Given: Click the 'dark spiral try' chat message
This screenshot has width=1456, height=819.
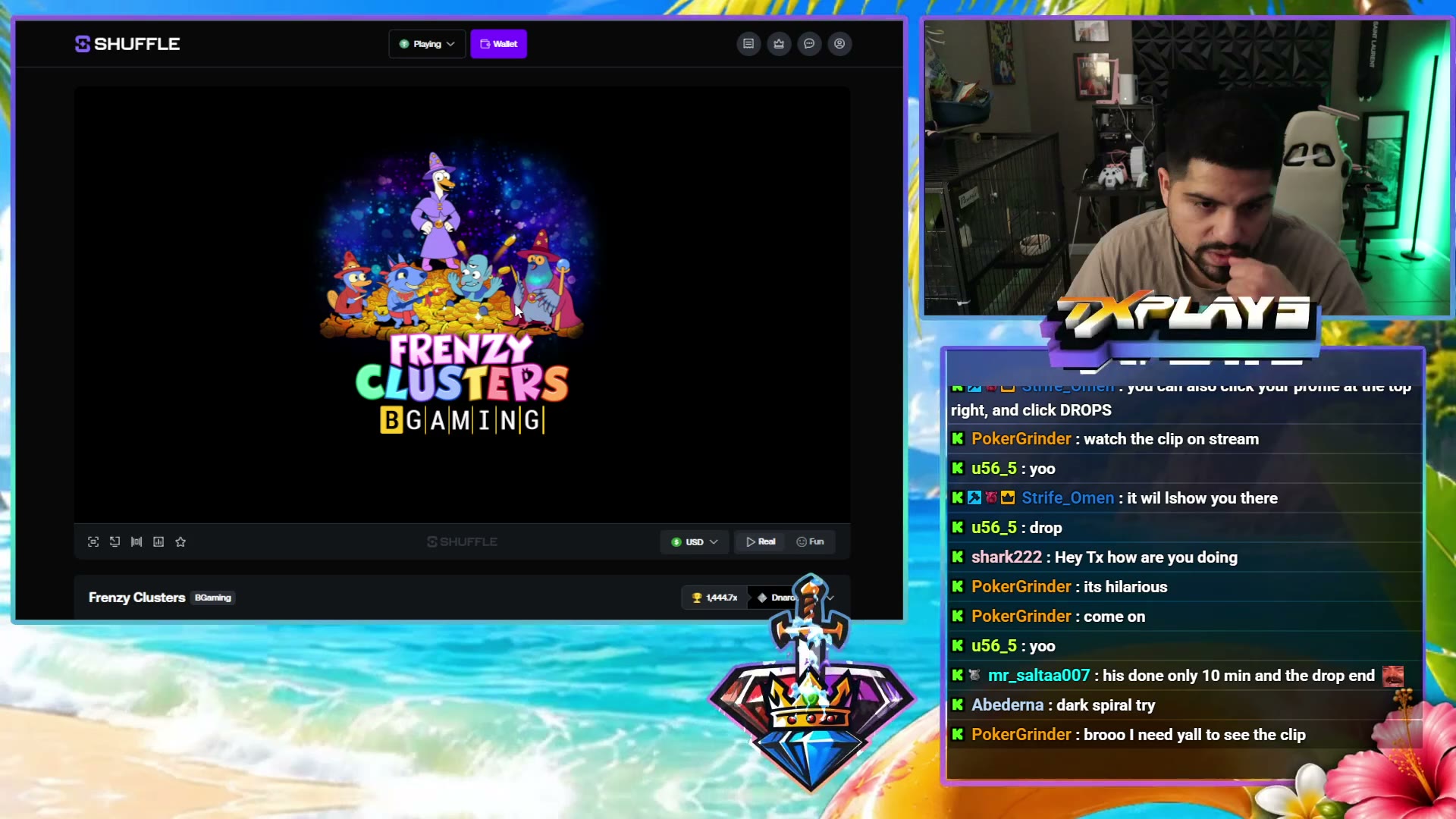Looking at the screenshot, I should click(1106, 705).
